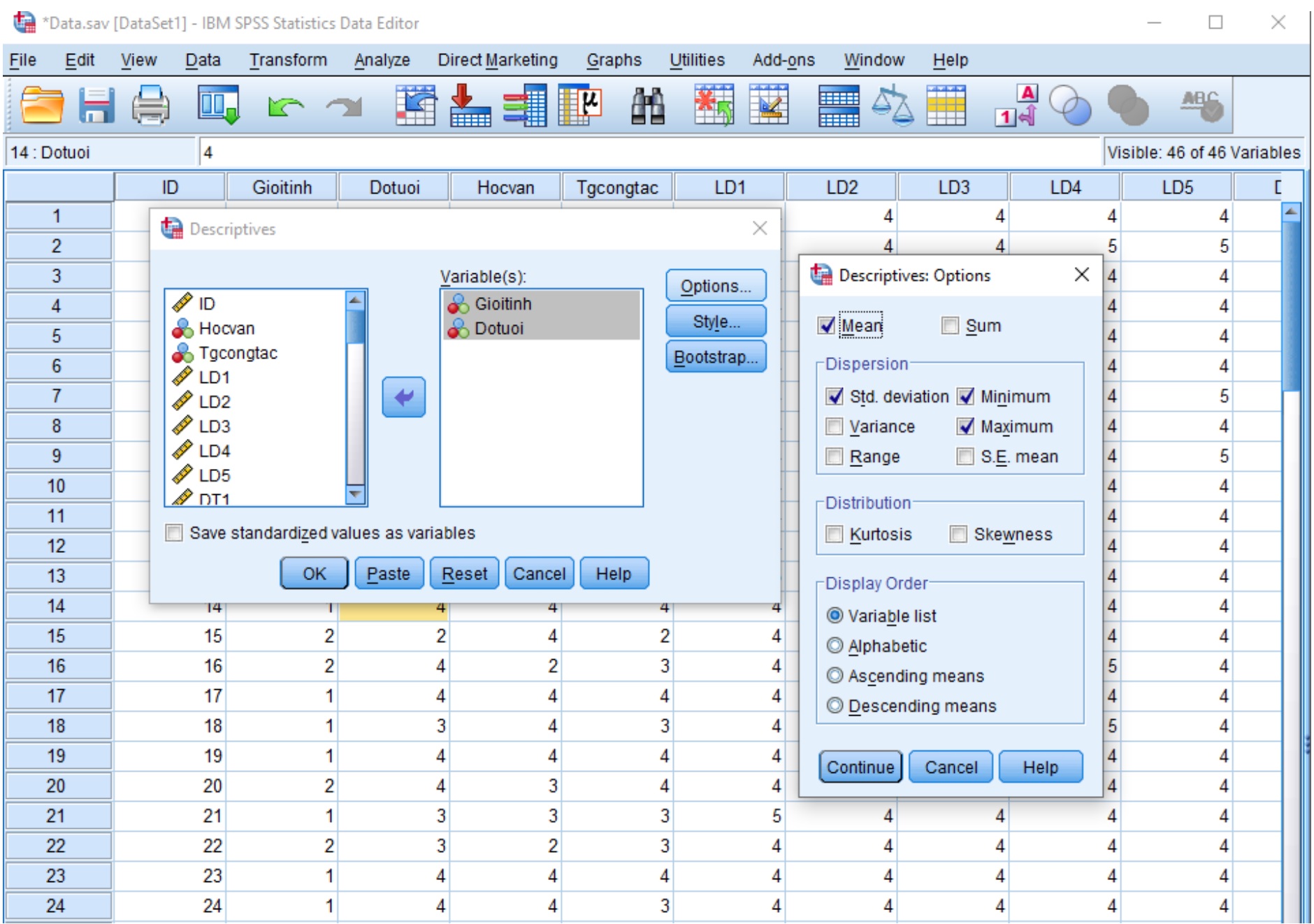Toggle the Std. deviation checkbox
This screenshot has height=924, width=1314.
[835, 396]
